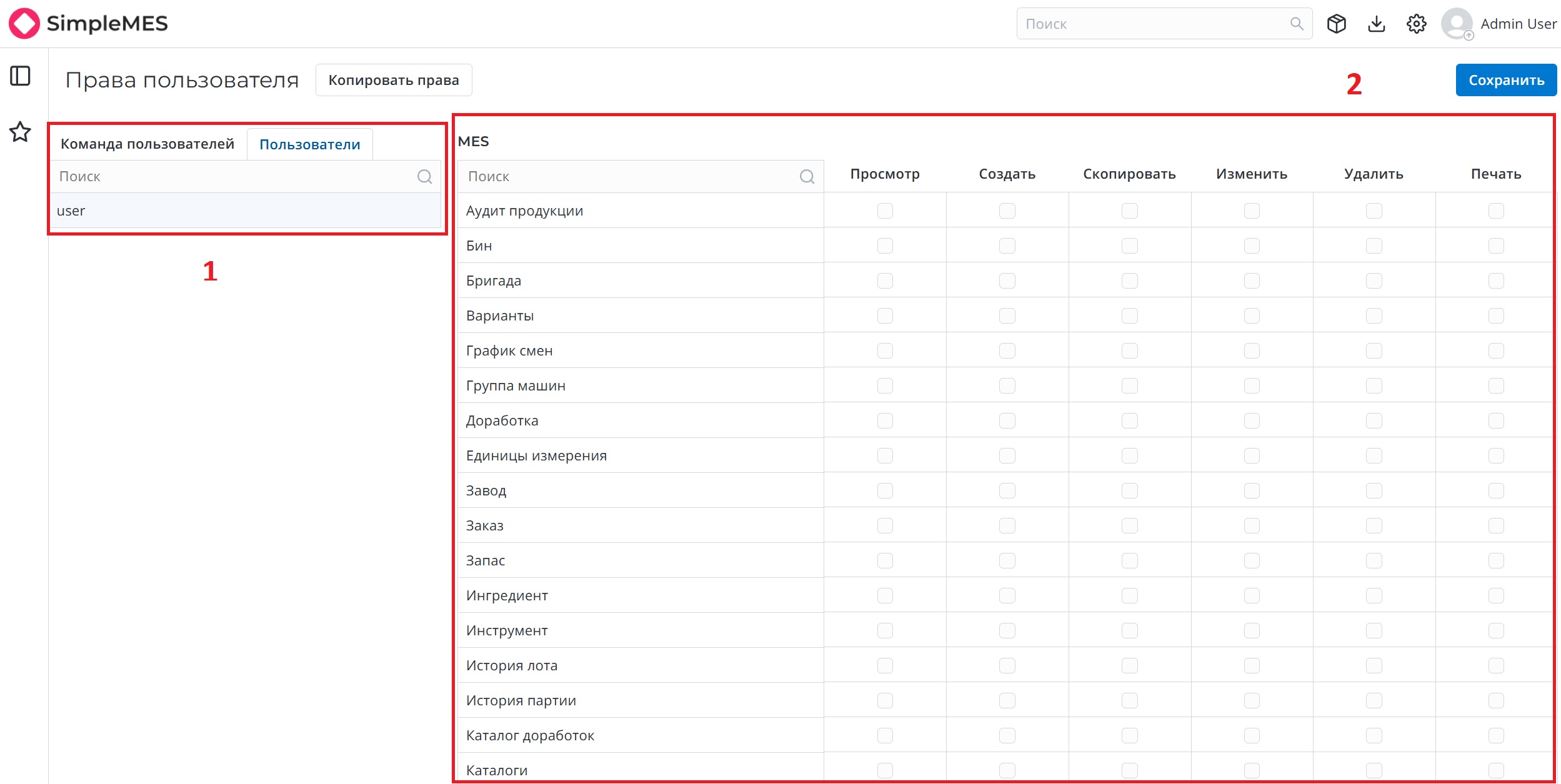
Task: Enable Просмотр checkbox for Аудит продукции
Action: (885, 211)
